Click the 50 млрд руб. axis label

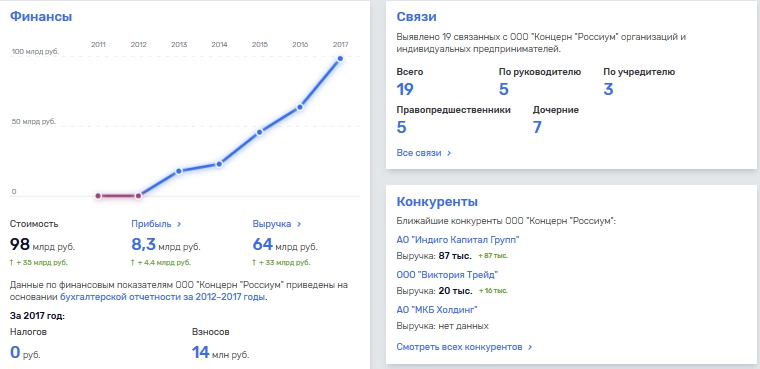point(34,122)
